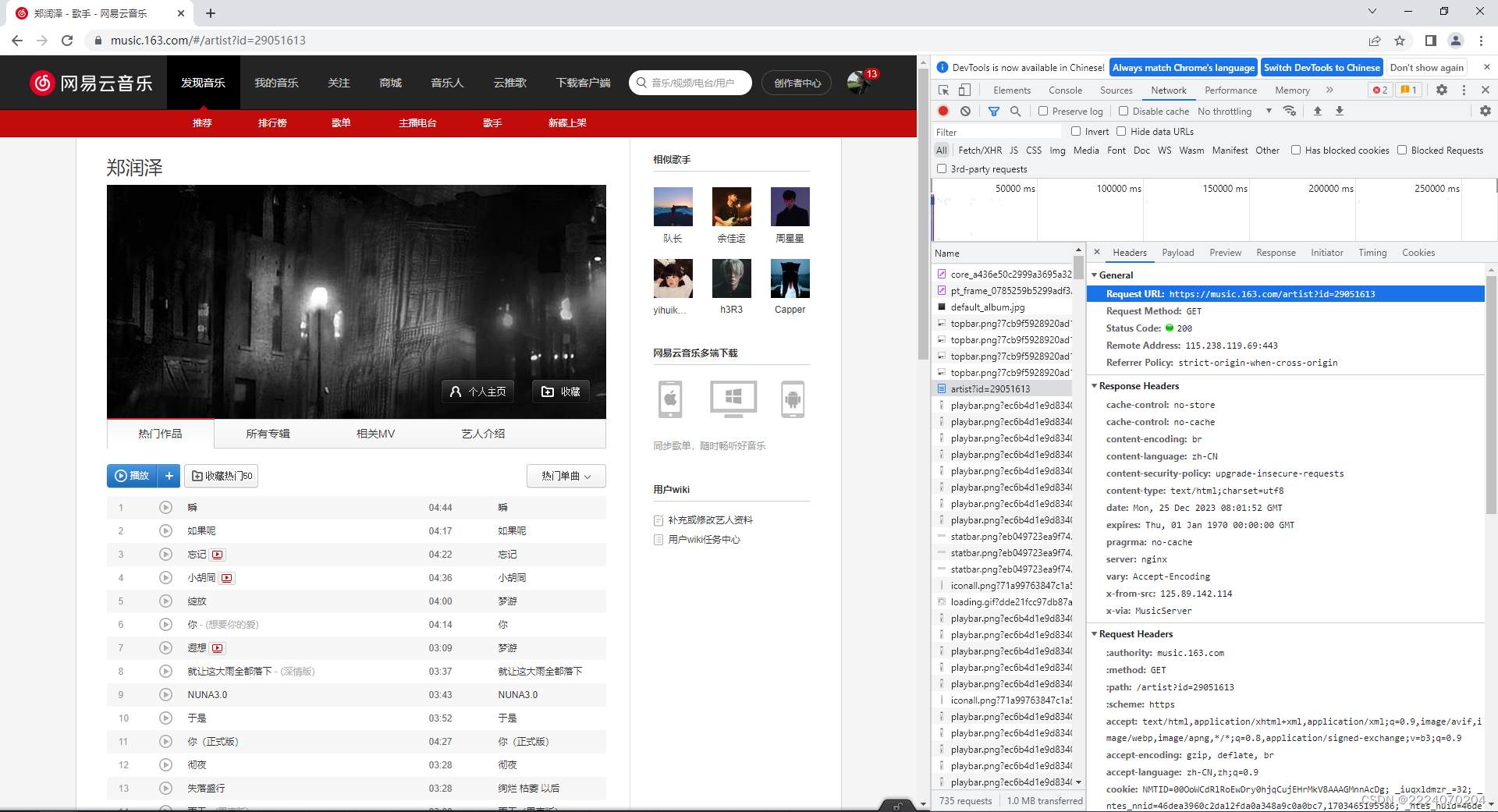
Task: Check 3rd-party requests checkbox
Action: pos(942,168)
